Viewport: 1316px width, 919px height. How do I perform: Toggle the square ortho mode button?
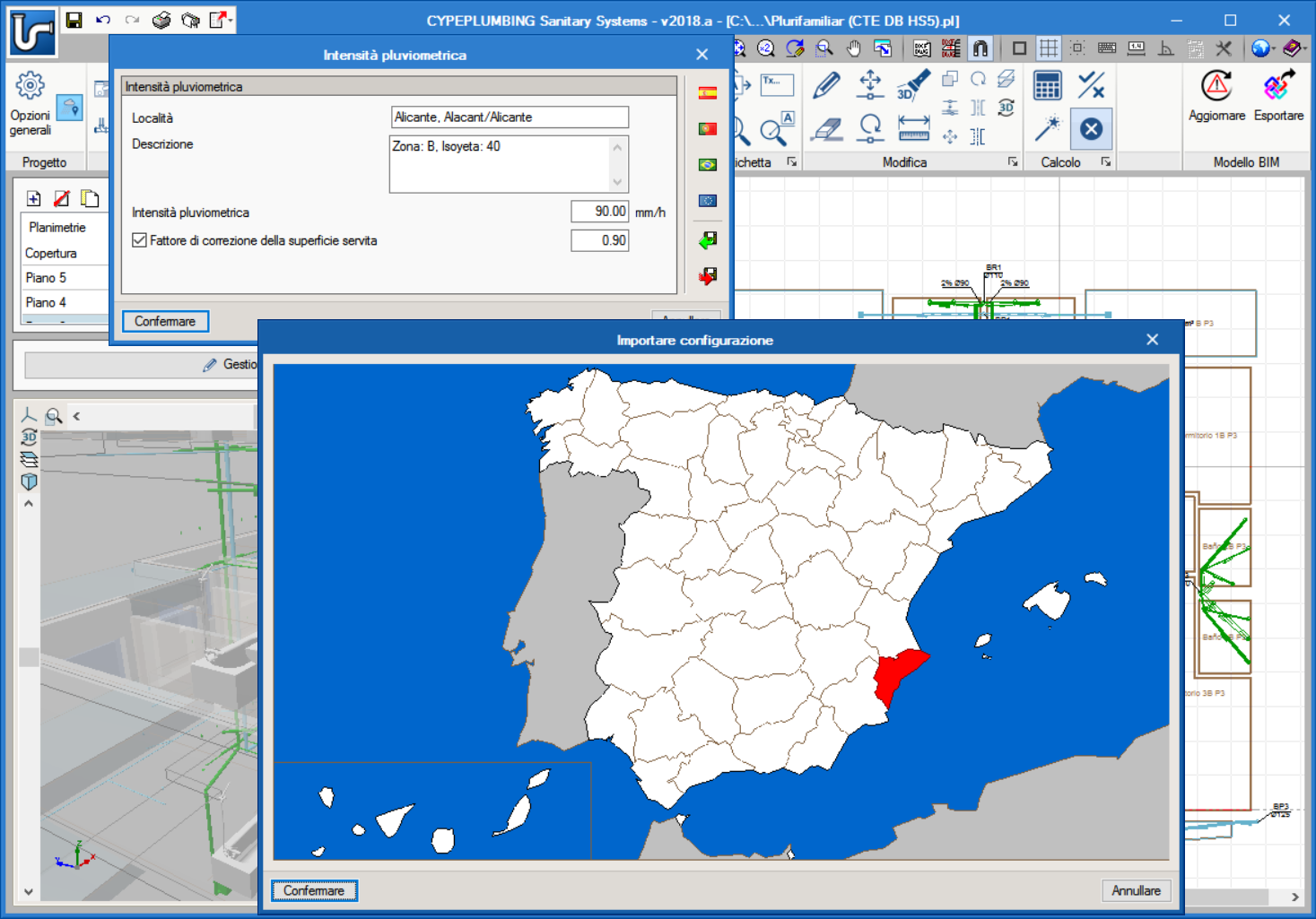click(1019, 48)
